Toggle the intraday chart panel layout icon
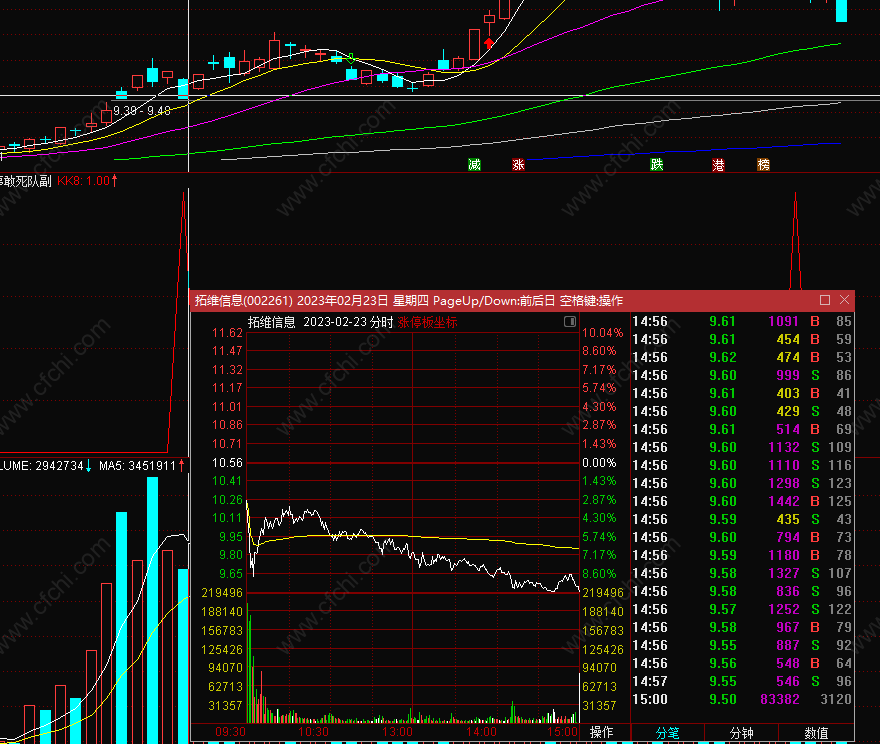This screenshot has height=744, width=880. point(570,322)
